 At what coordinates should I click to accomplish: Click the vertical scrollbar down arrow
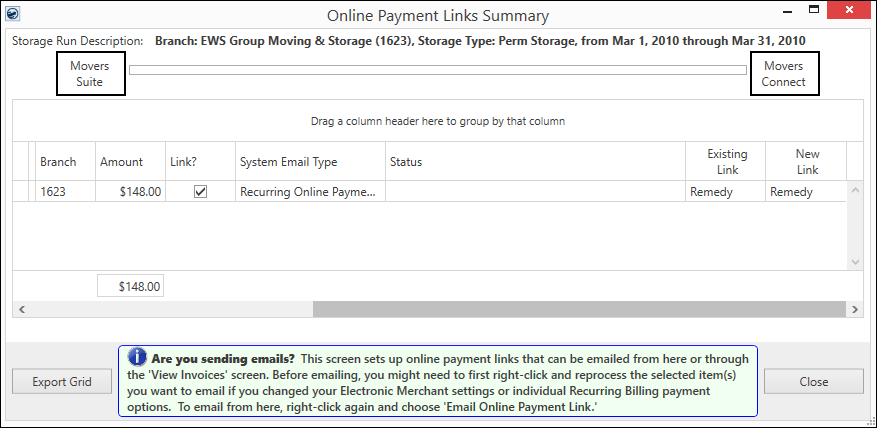[855, 262]
